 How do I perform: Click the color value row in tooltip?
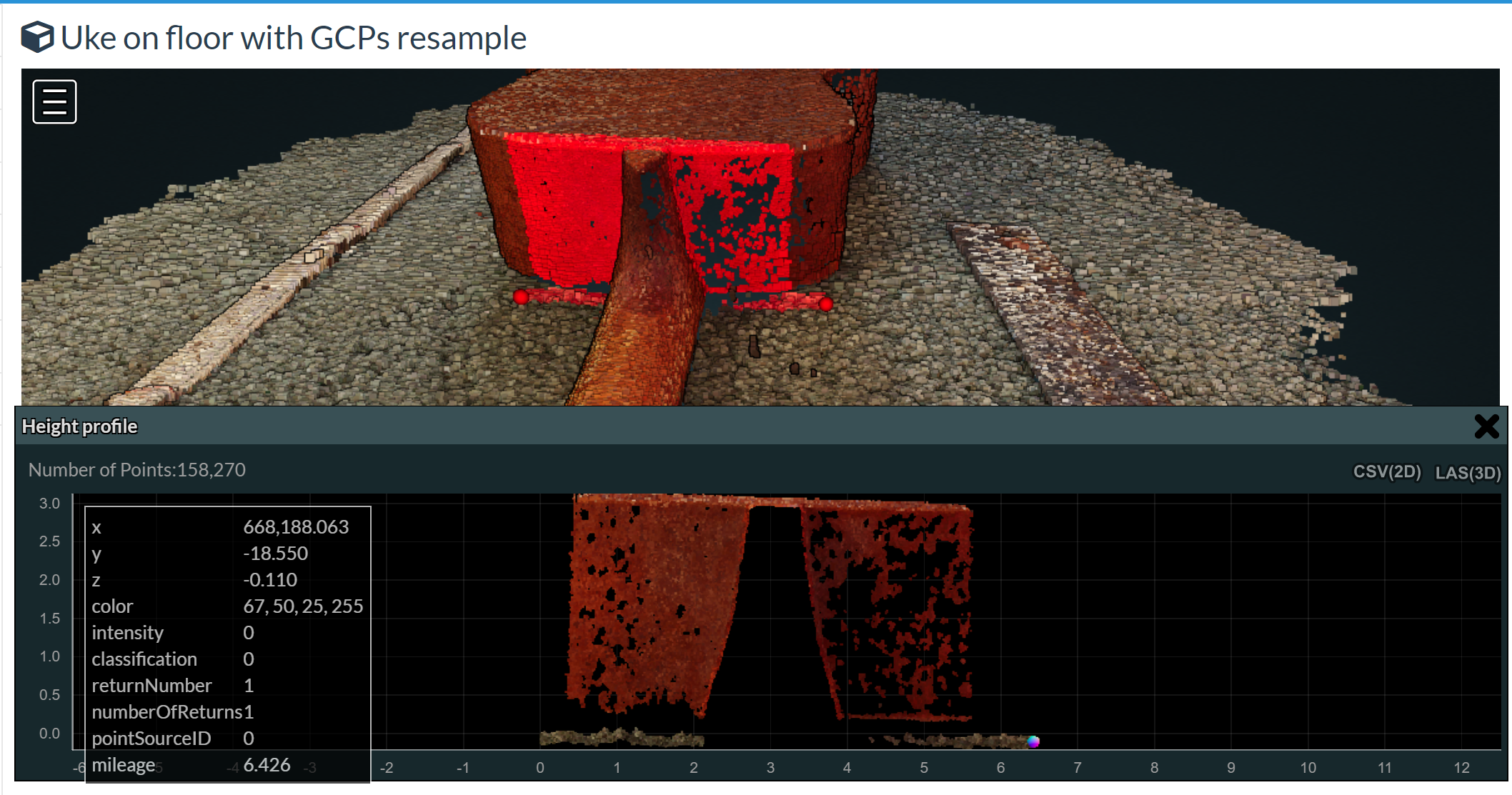pos(302,606)
